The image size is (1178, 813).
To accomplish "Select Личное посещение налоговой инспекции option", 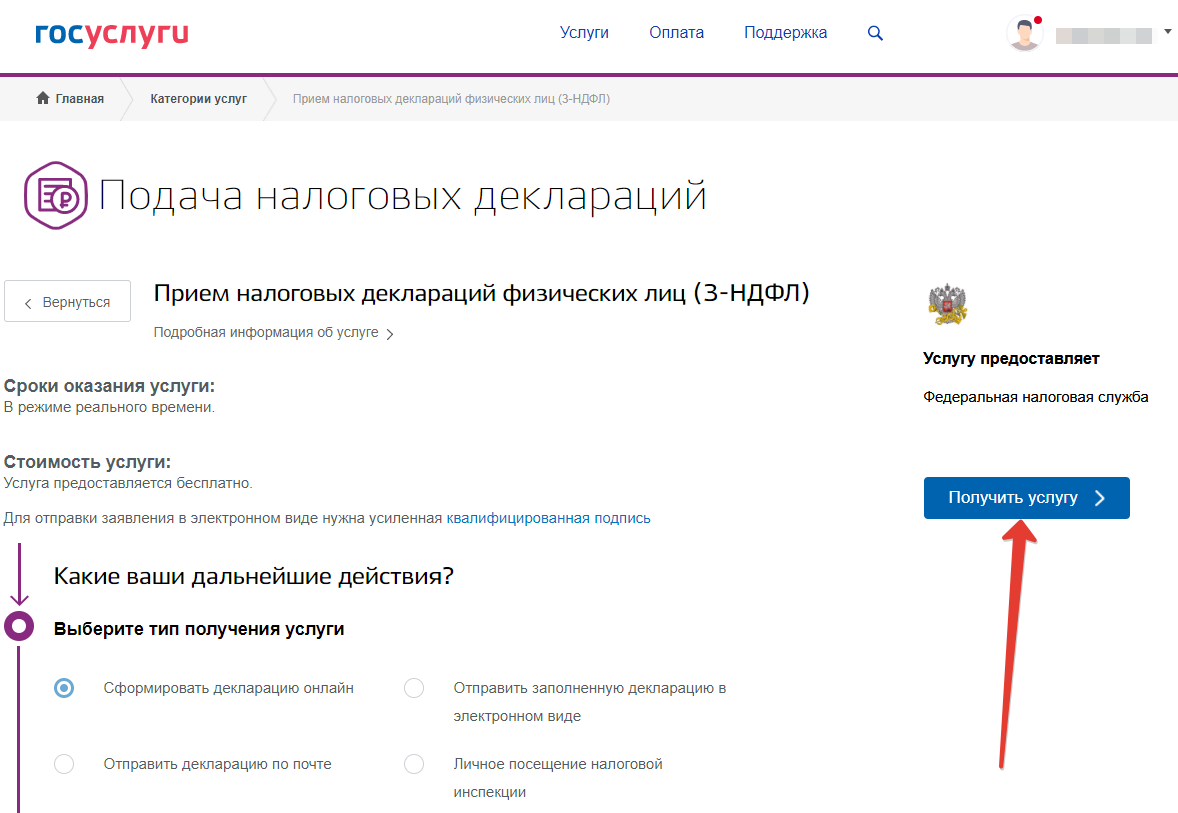I will point(414,763).
